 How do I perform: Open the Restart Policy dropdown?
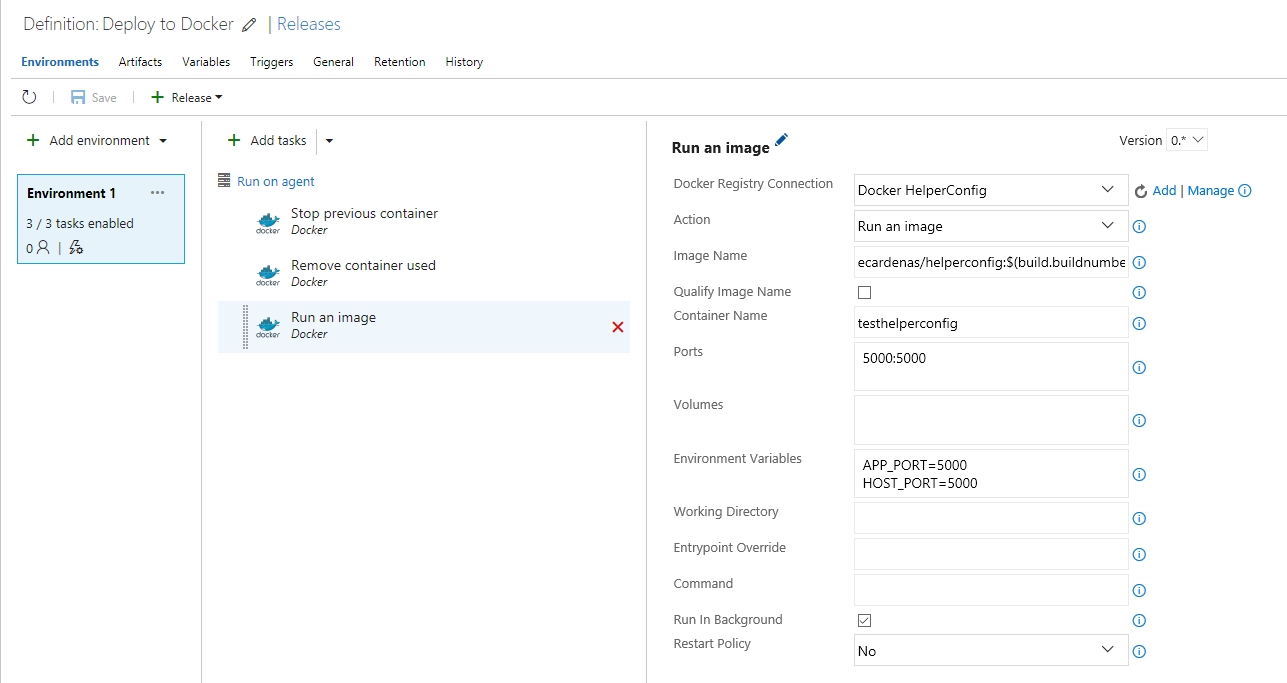991,651
